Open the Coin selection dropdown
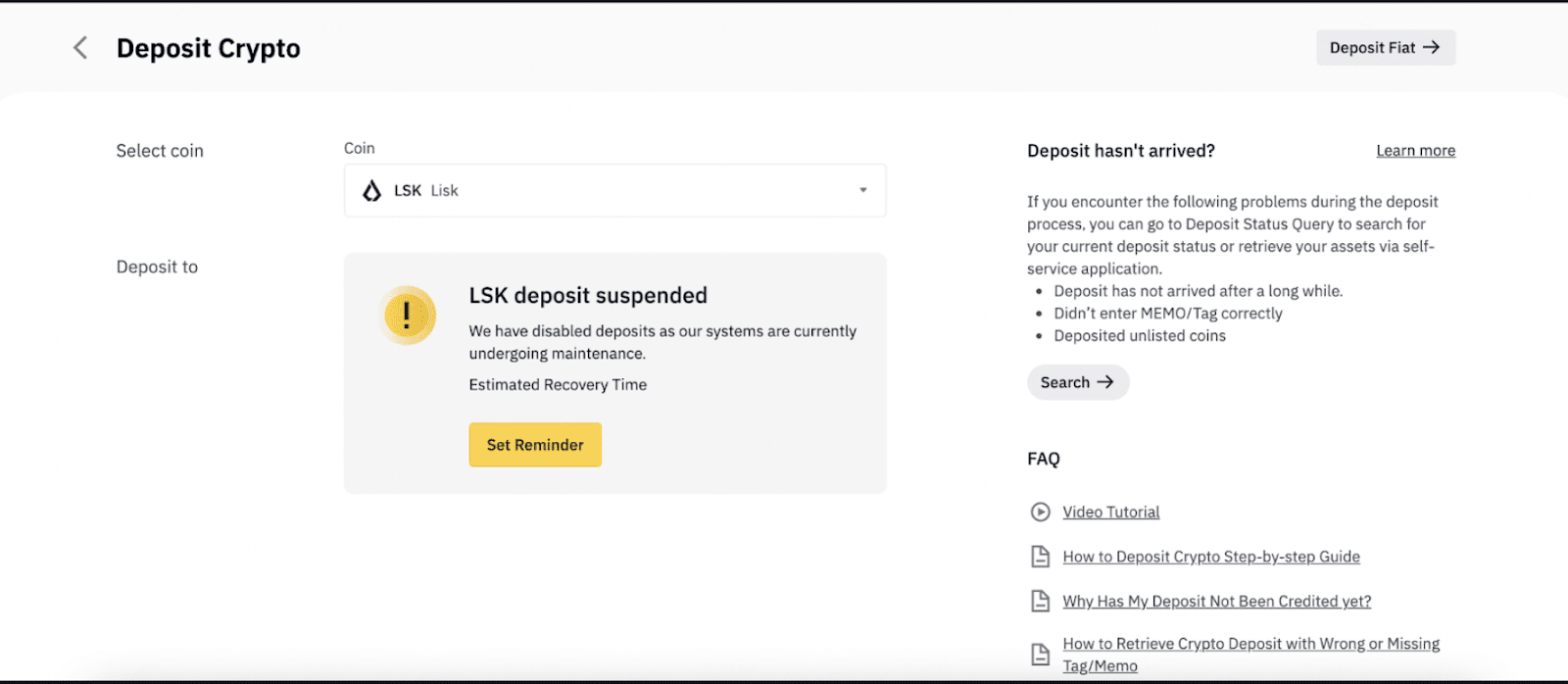Image resolution: width=1568 pixels, height=684 pixels. (x=614, y=190)
